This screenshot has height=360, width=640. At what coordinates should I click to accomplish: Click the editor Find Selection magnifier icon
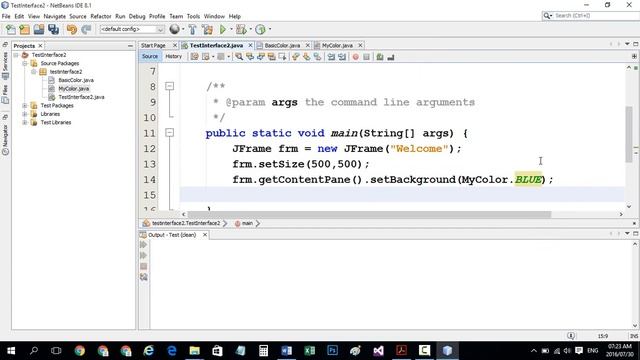(x=239, y=57)
